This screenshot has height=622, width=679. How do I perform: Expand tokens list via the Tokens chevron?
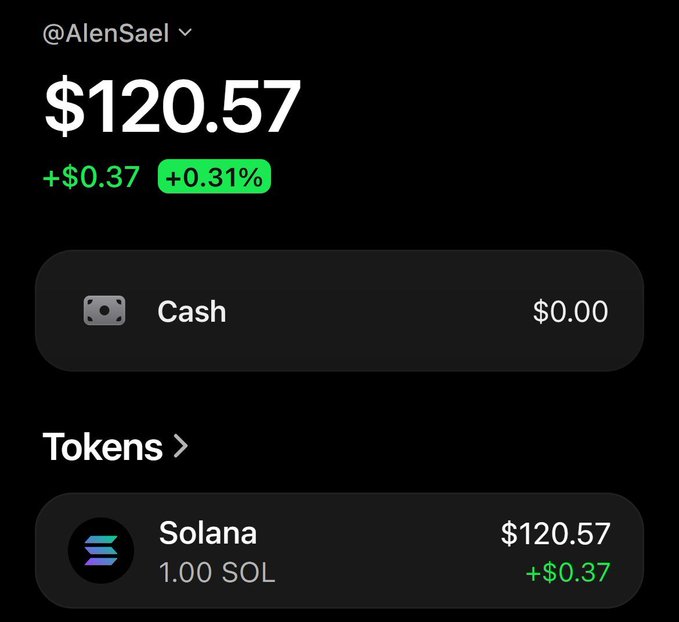pos(181,447)
